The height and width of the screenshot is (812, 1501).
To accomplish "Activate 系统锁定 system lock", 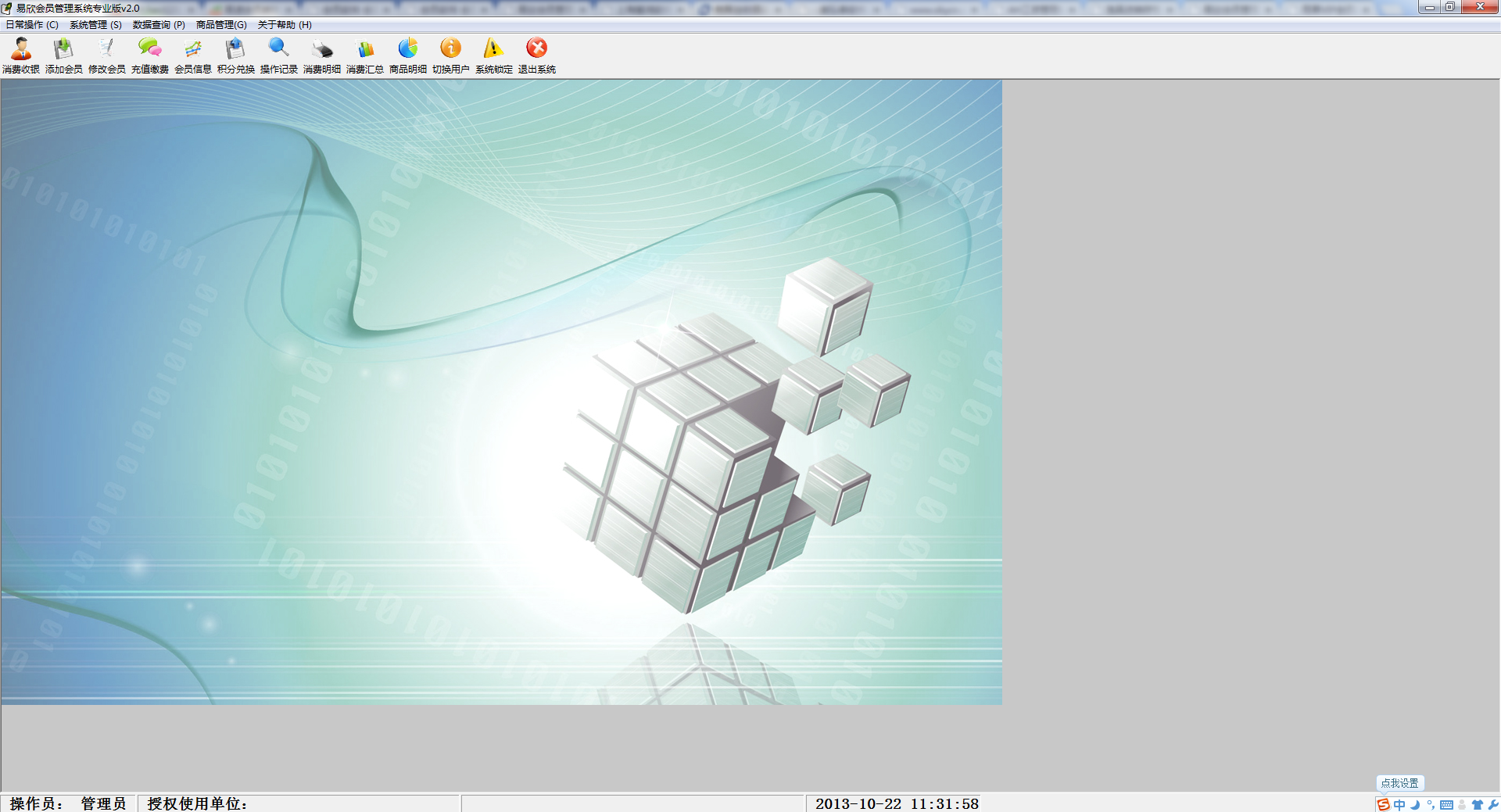I will [x=494, y=55].
